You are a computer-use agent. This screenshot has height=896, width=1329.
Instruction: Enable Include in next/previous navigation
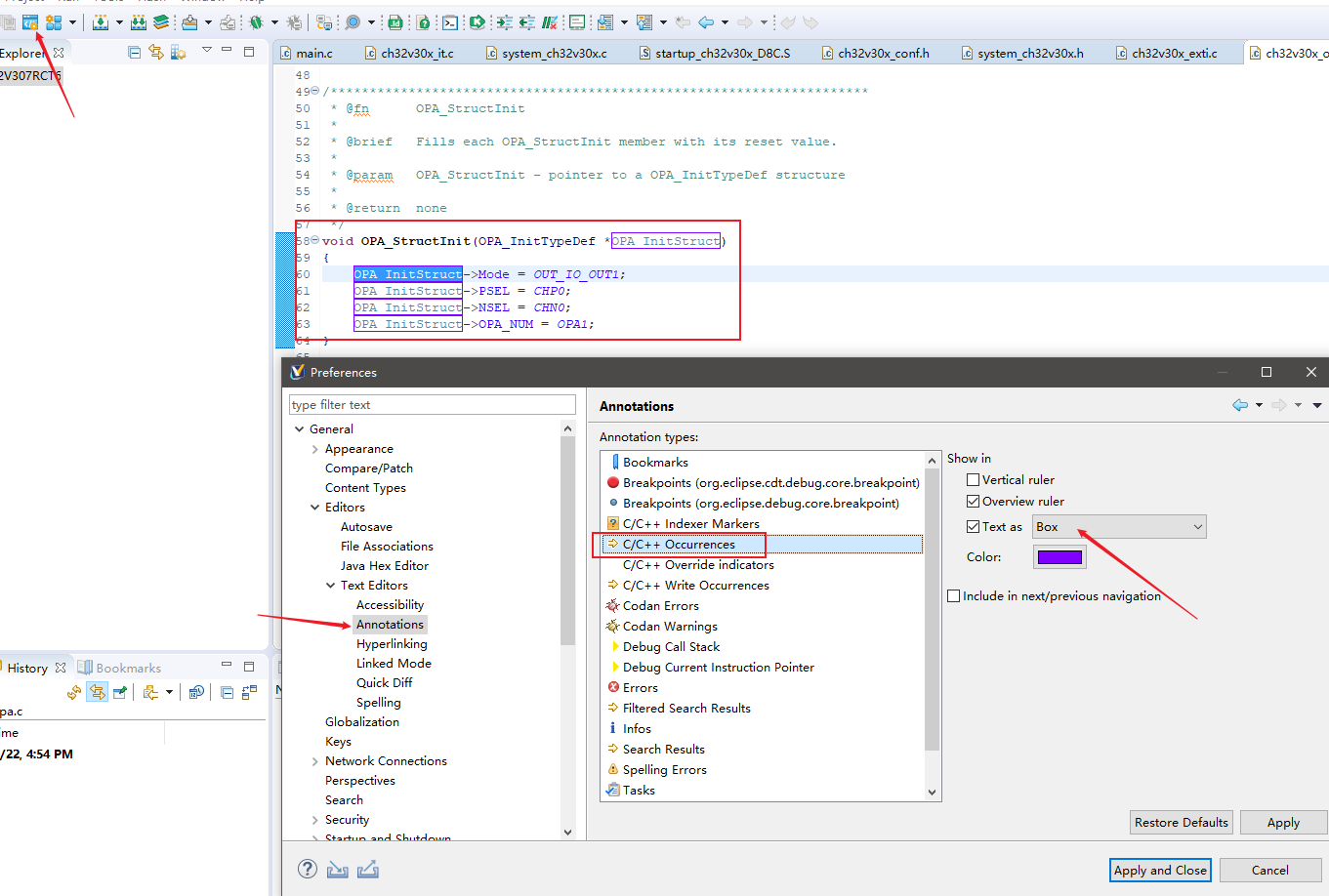pos(953,595)
